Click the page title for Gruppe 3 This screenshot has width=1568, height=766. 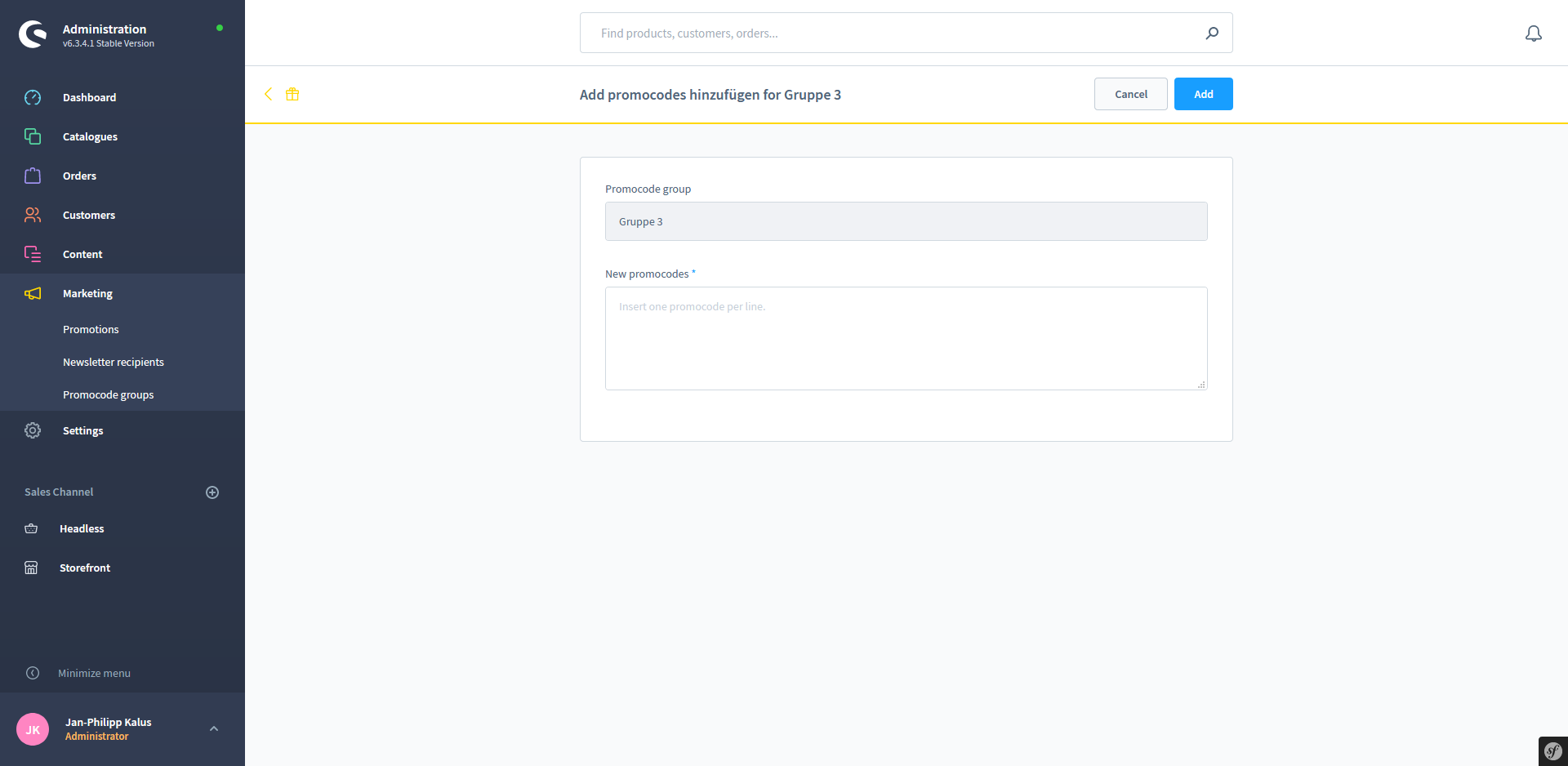710,95
